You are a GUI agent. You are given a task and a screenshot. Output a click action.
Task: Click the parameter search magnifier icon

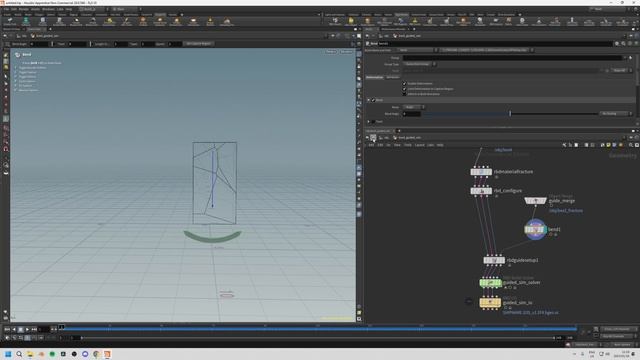(623, 43)
